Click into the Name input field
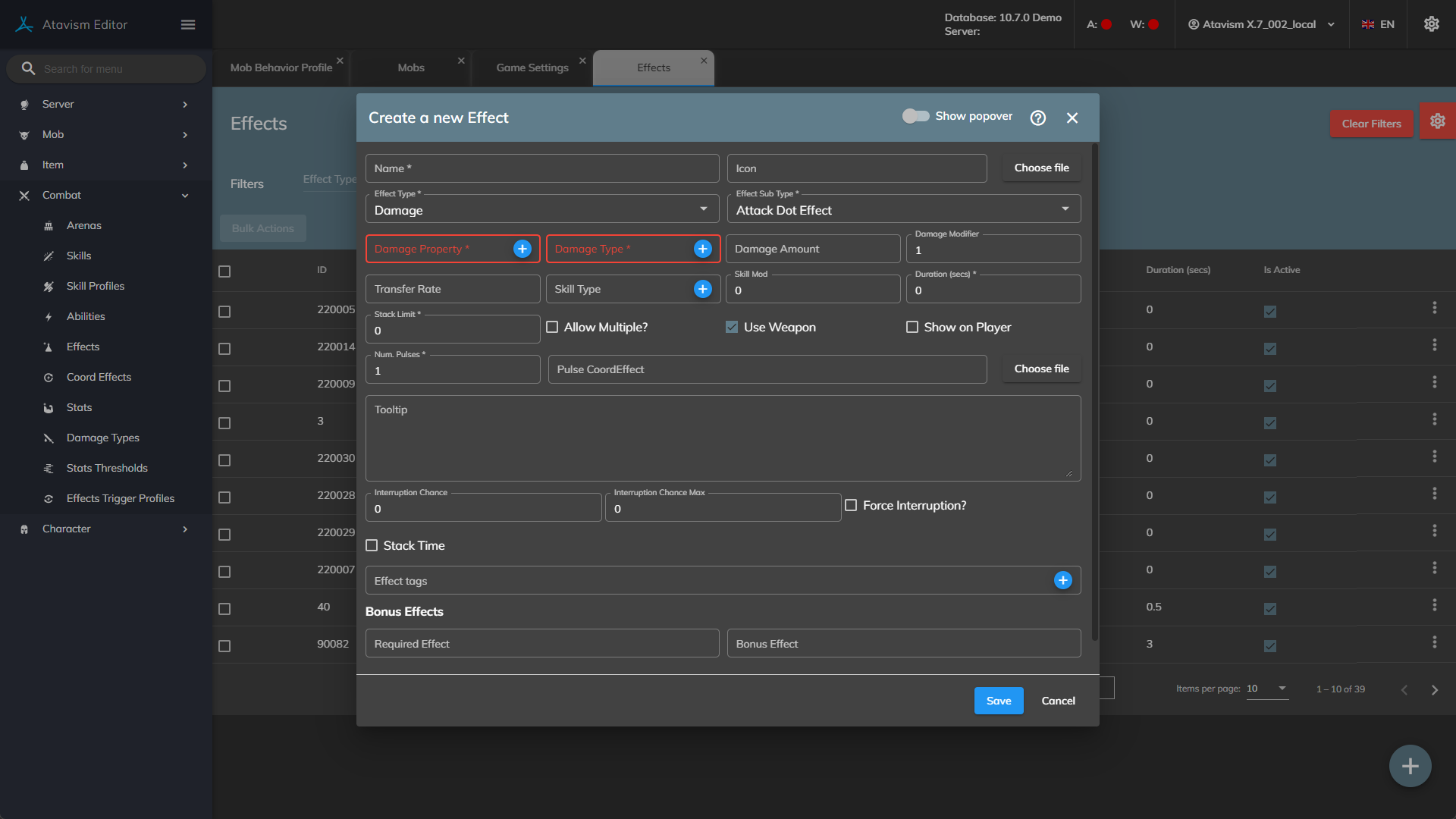The width and height of the screenshot is (1456, 819). point(541,168)
